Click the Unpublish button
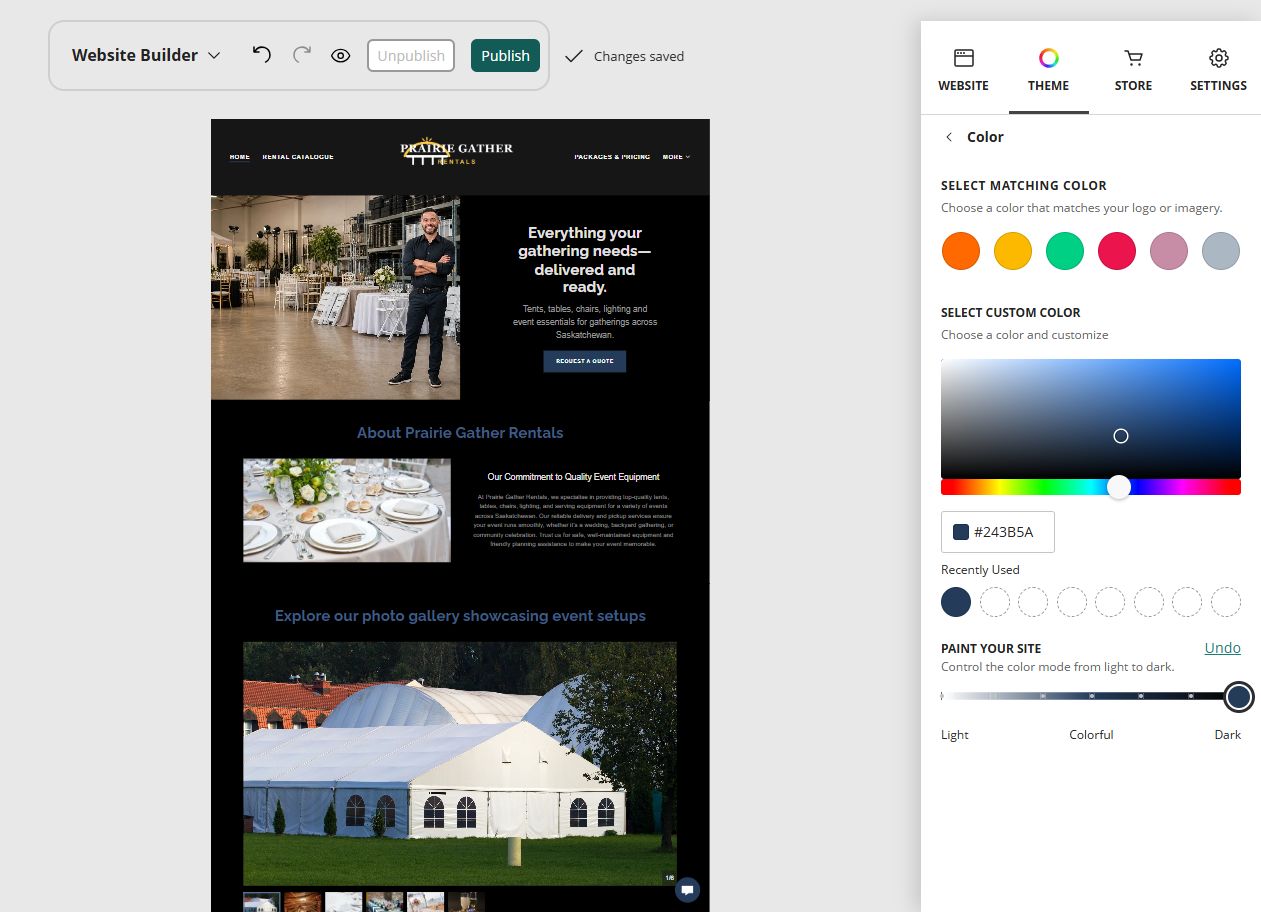 pos(411,56)
